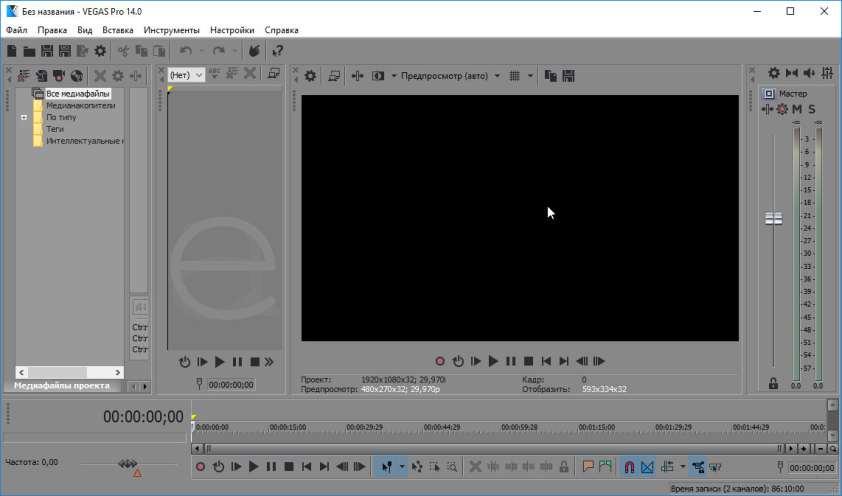Open the Normal Edit Tool dropdown arrow
This screenshot has height=496, width=842.
click(402, 467)
